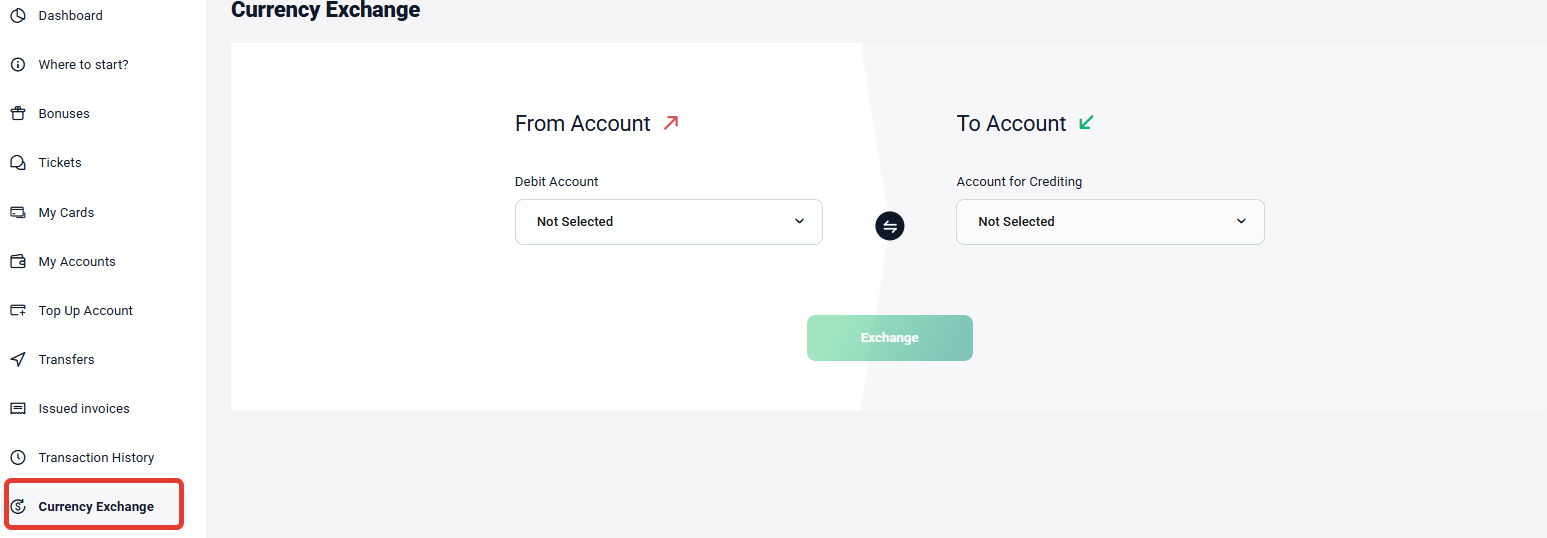
Task: Click the gift icon for Bonuses
Action: point(17,114)
